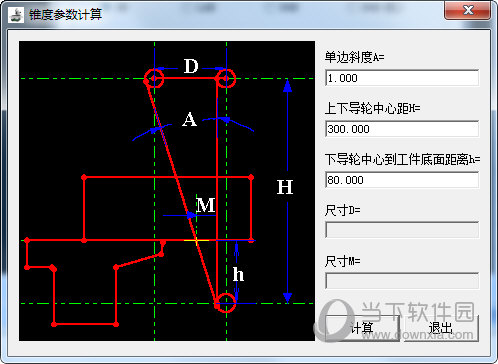Image resolution: width=498 pixels, height=364 pixels.
Task: Click the taper diagram illustration
Action: (167, 191)
